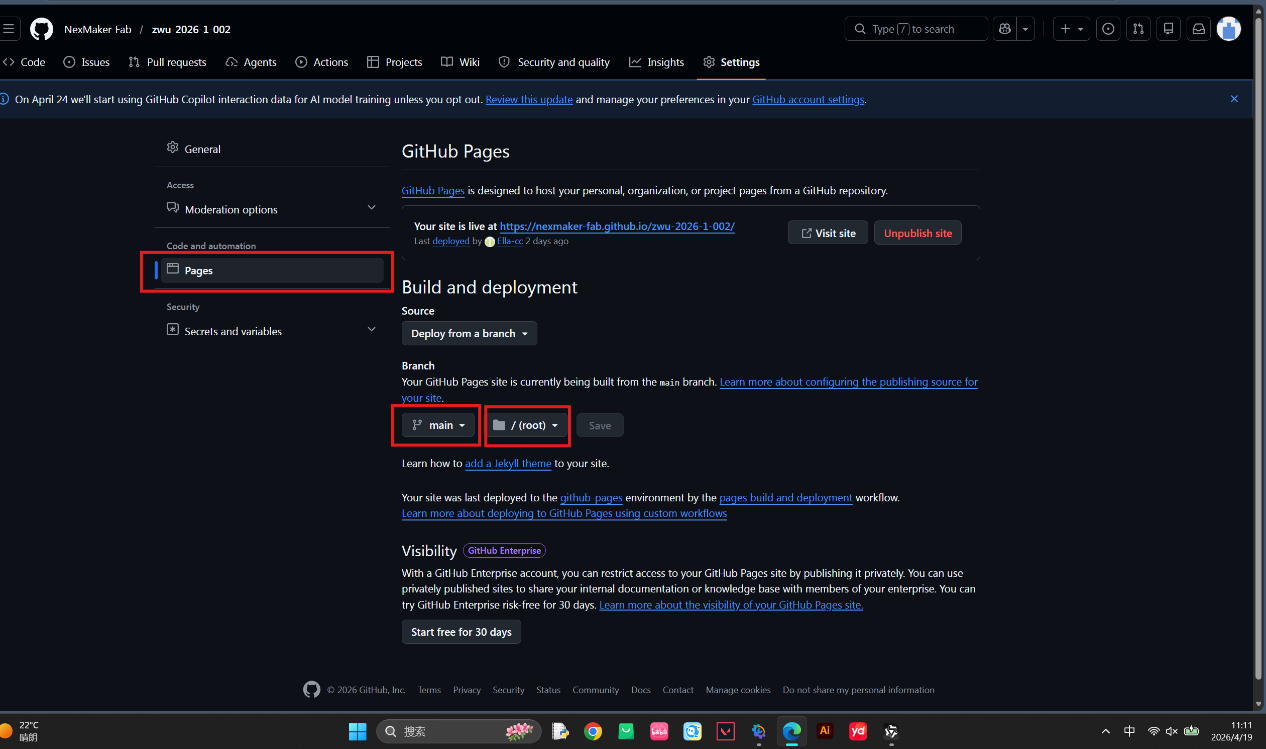Launch Adobe Illustrator from taskbar

click(x=825, y=731)
